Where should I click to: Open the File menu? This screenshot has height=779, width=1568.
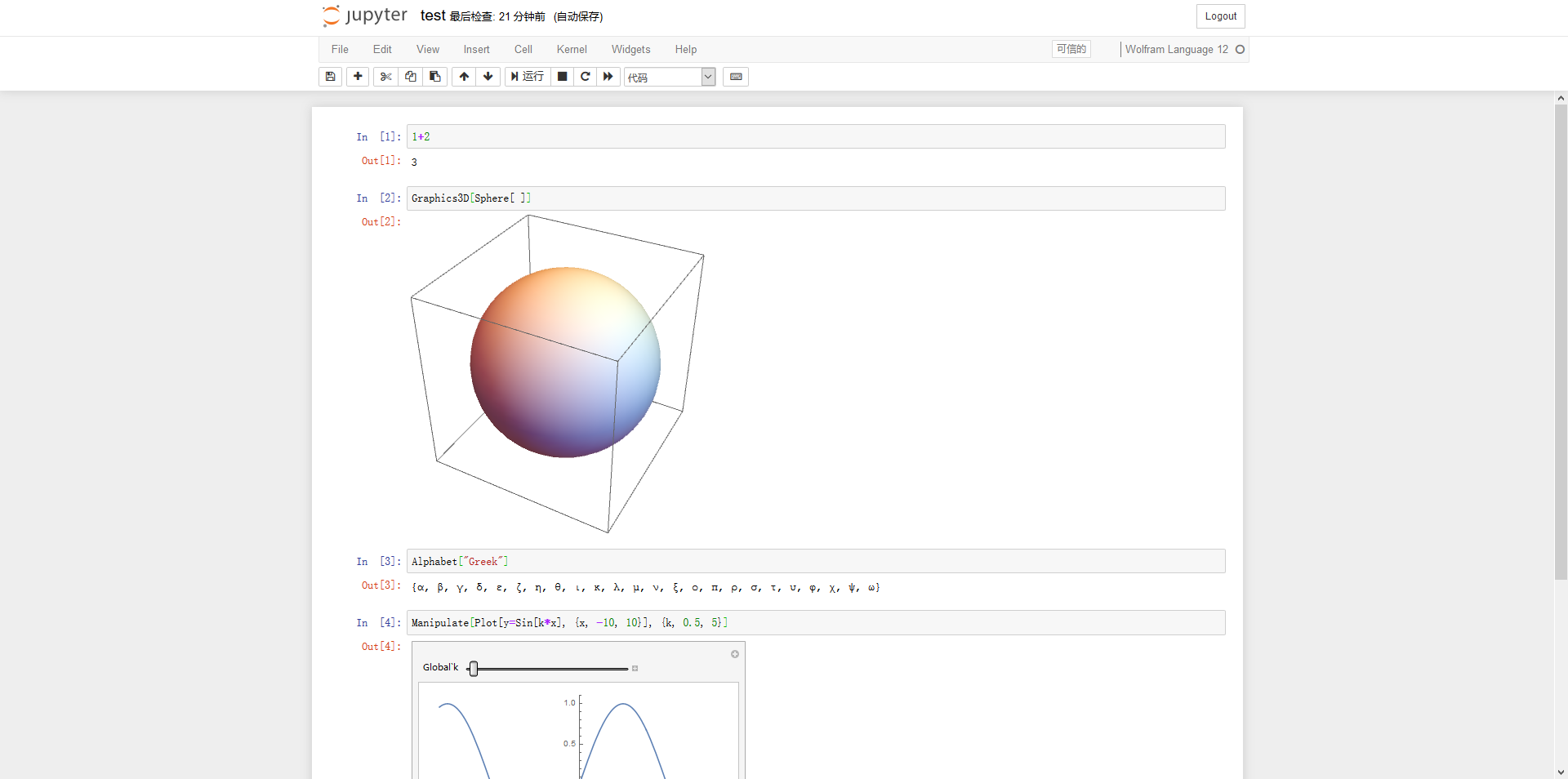[x=340, y=50]
